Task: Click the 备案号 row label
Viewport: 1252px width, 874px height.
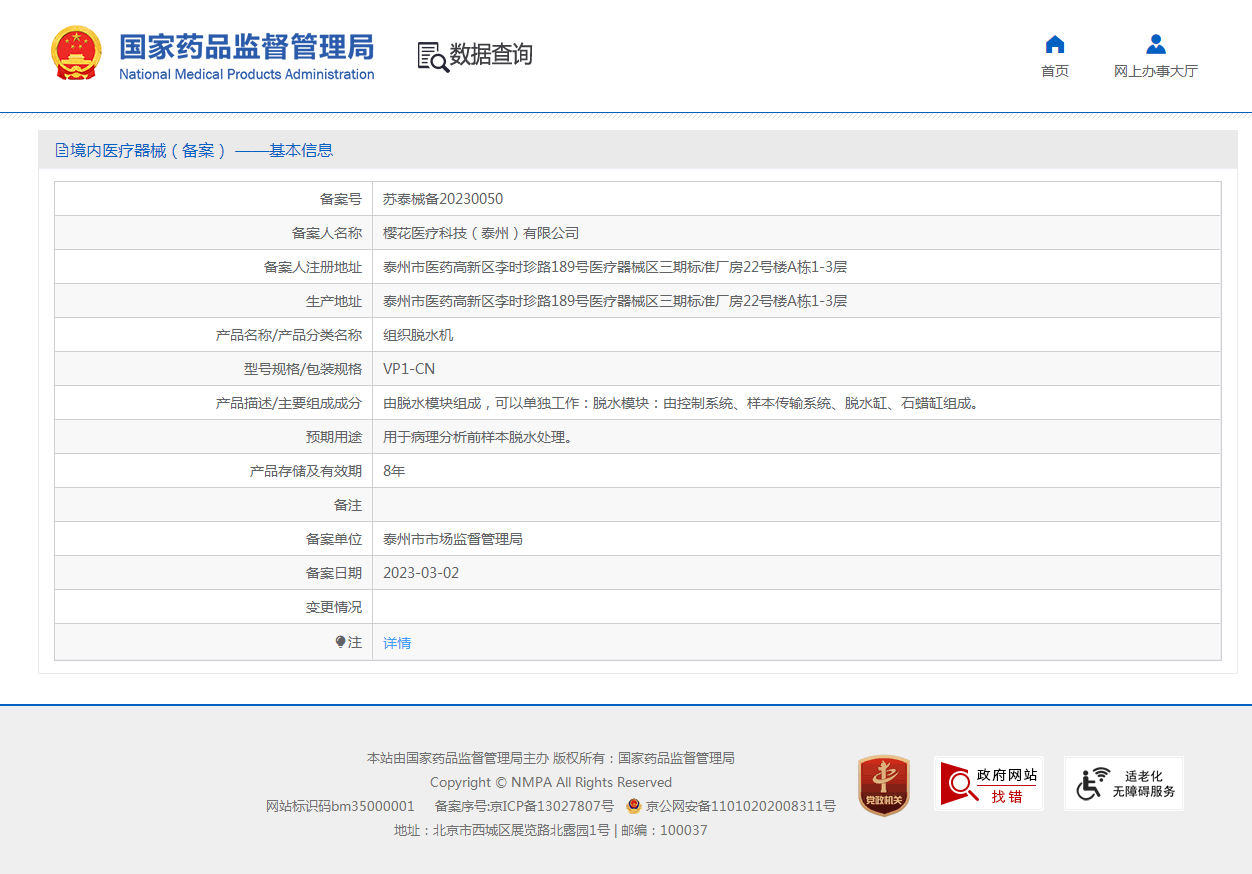Action: (341, 199)
